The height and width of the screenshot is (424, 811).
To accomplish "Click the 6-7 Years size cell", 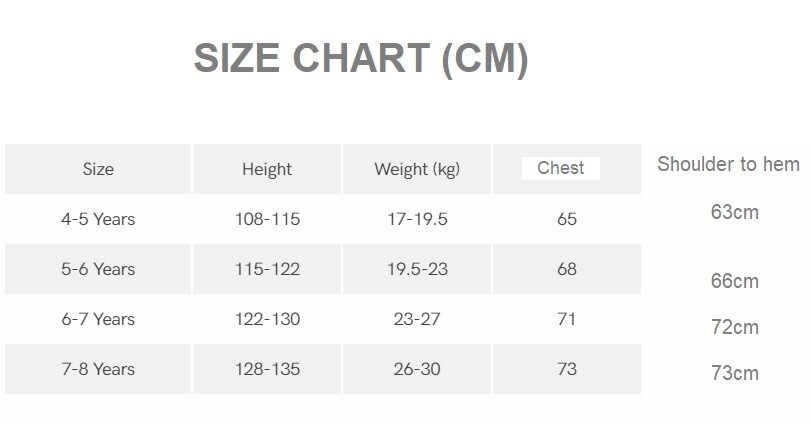I will click(98, 319).
